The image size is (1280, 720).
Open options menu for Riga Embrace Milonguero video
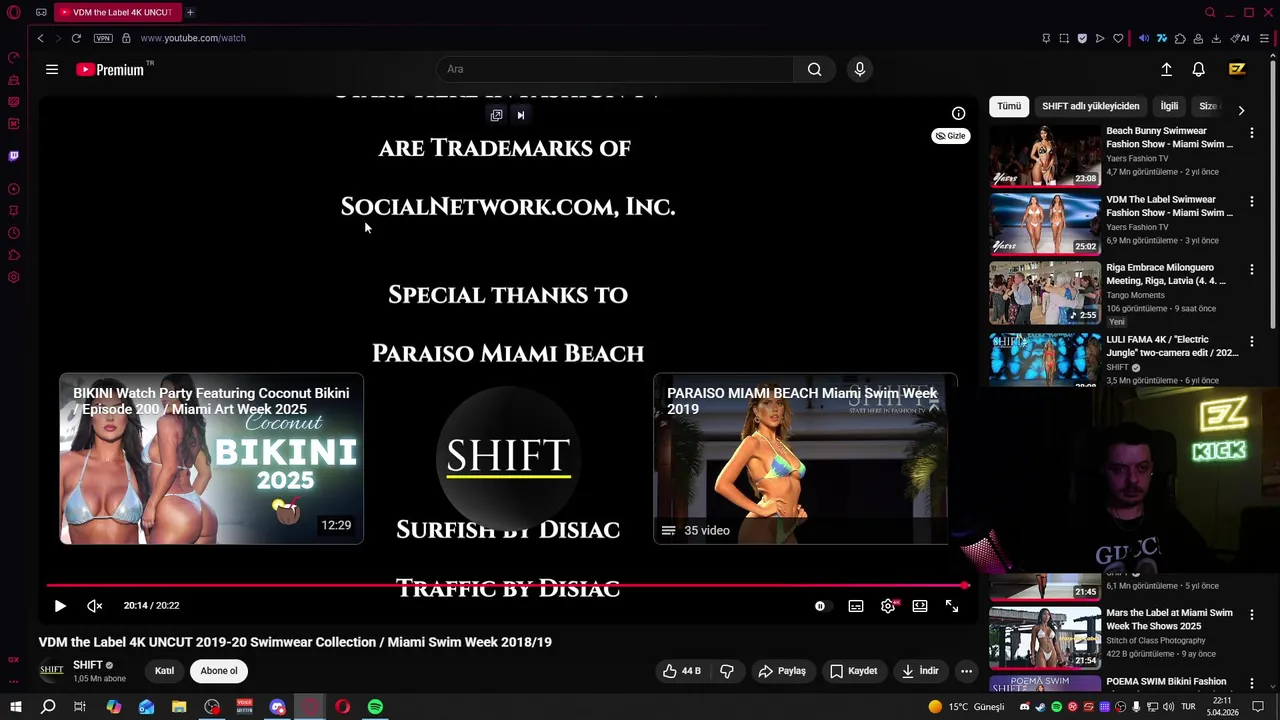click(1251, 270)
